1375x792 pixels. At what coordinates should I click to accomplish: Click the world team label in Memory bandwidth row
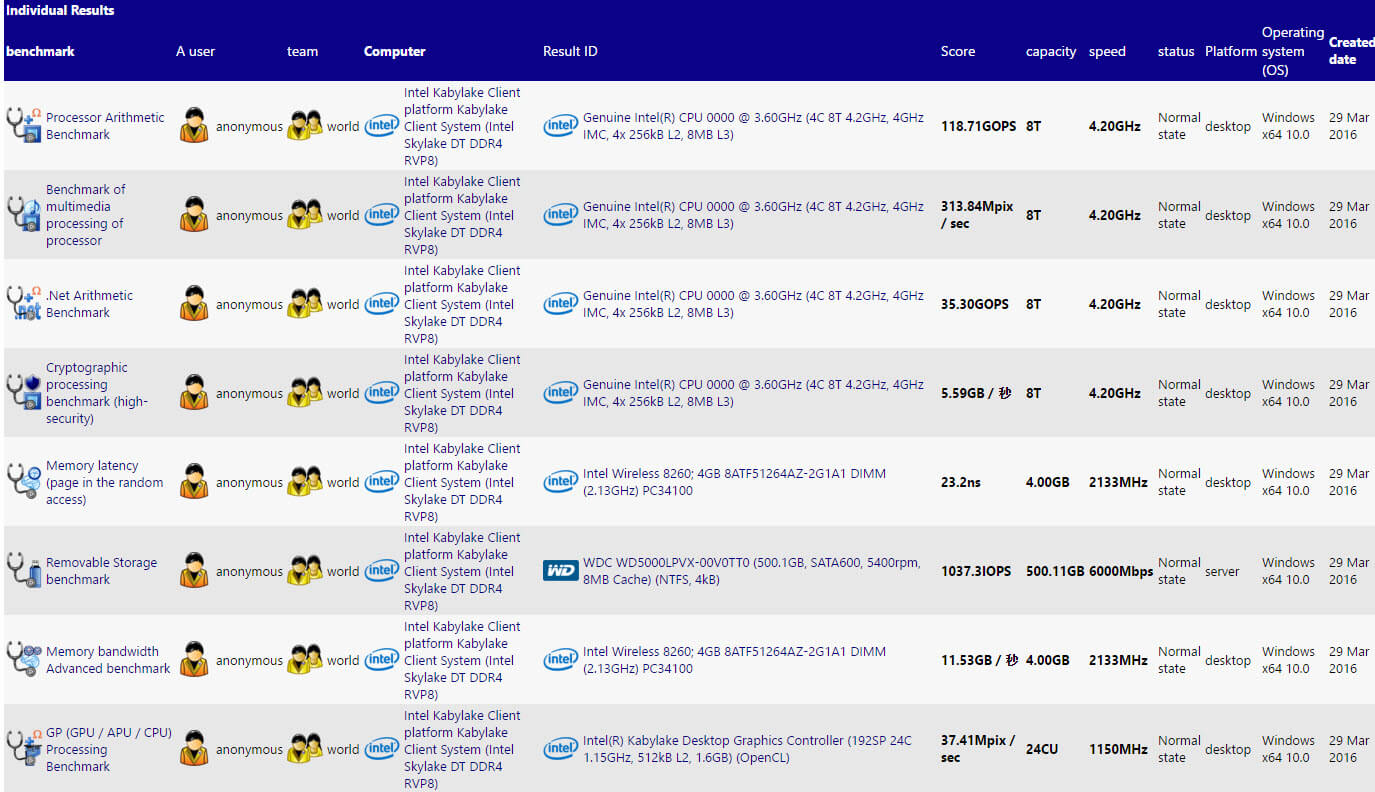pos(343,660)
